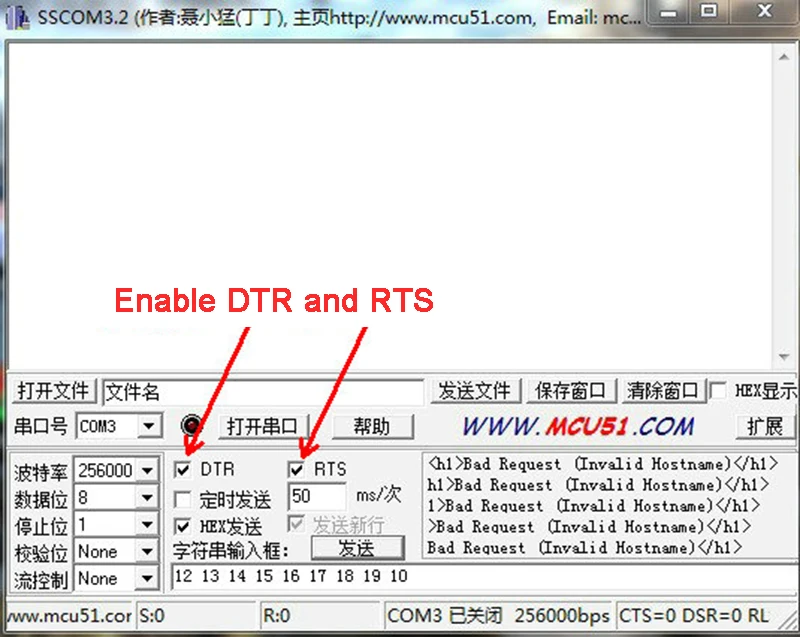Click the red serial port status indicator
This screenshot has height=637, width=800.
(x=192, y=425)
